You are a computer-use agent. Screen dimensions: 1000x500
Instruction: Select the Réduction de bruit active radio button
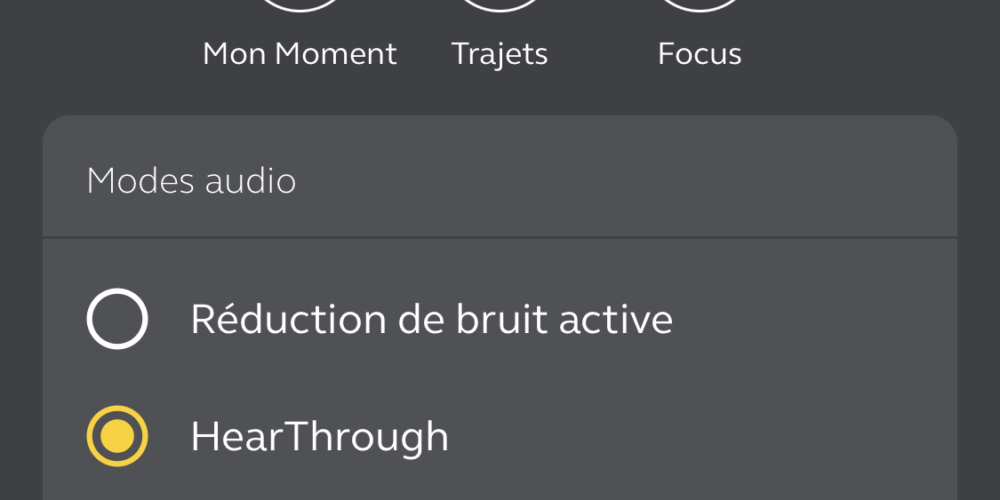[117, 319]
